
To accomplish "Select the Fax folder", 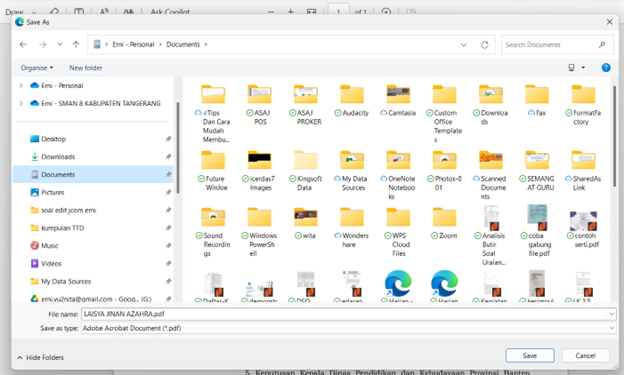I will click(x=537, y=100).
